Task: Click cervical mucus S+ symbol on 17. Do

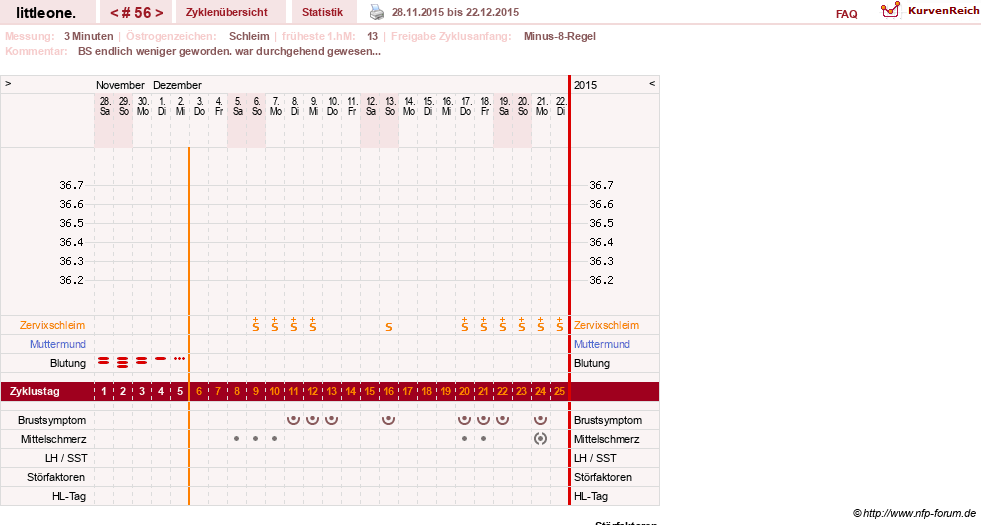Action: pyautogui.click(x=464, y=325)
